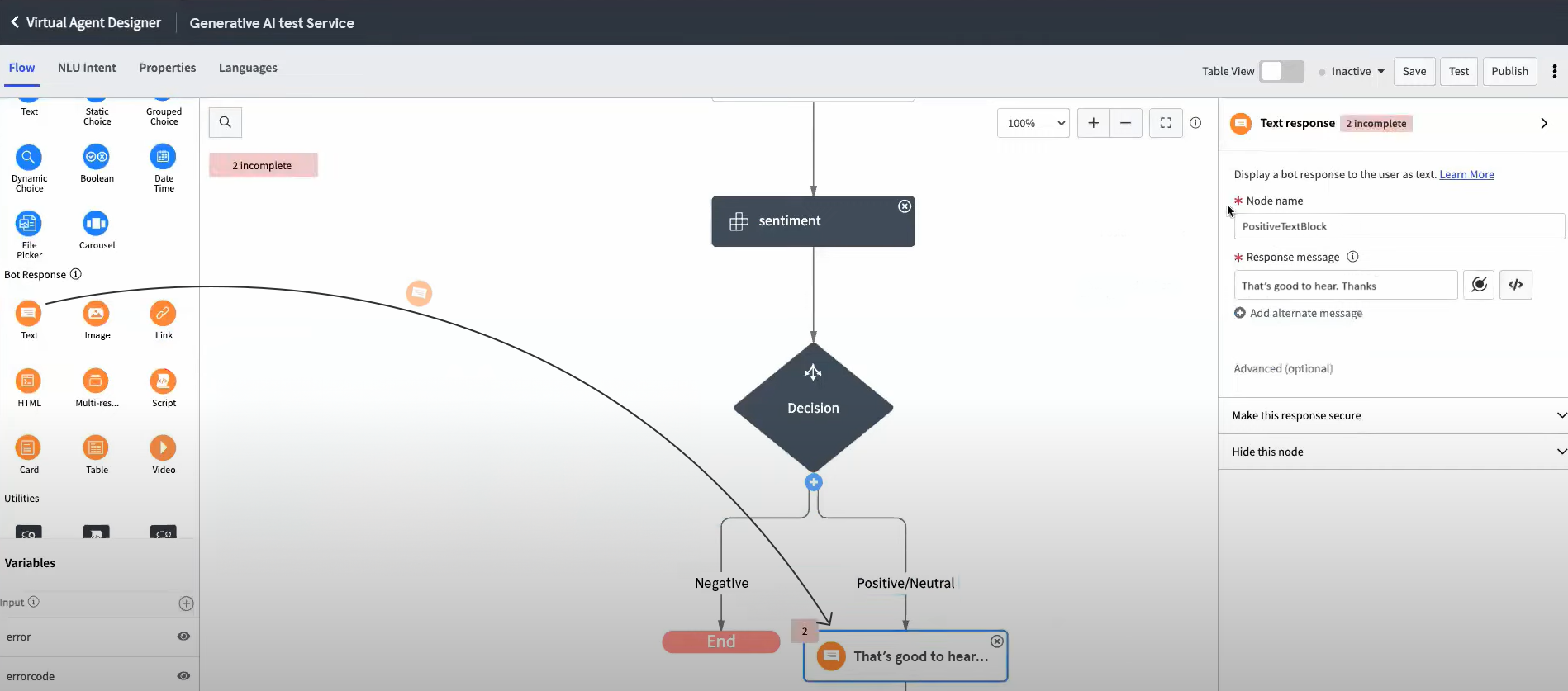
Task: Select the Date Time input node
Action: [x=163, y=157]
